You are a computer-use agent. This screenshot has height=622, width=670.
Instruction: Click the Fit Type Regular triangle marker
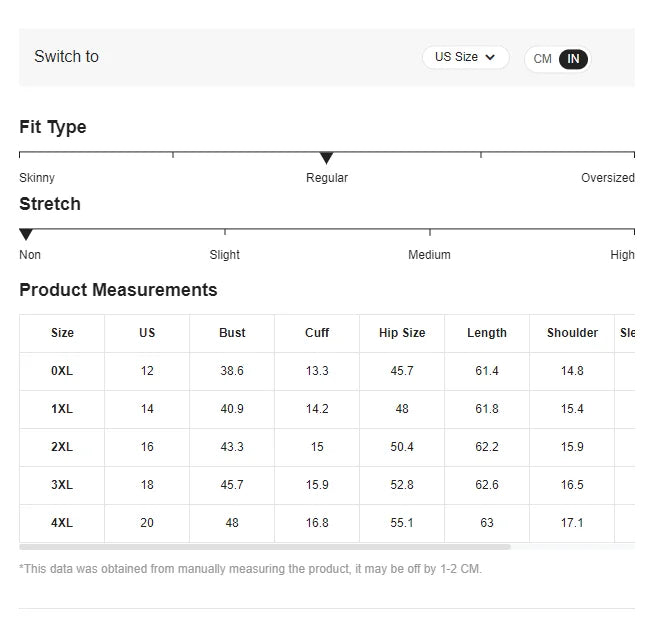326,158
